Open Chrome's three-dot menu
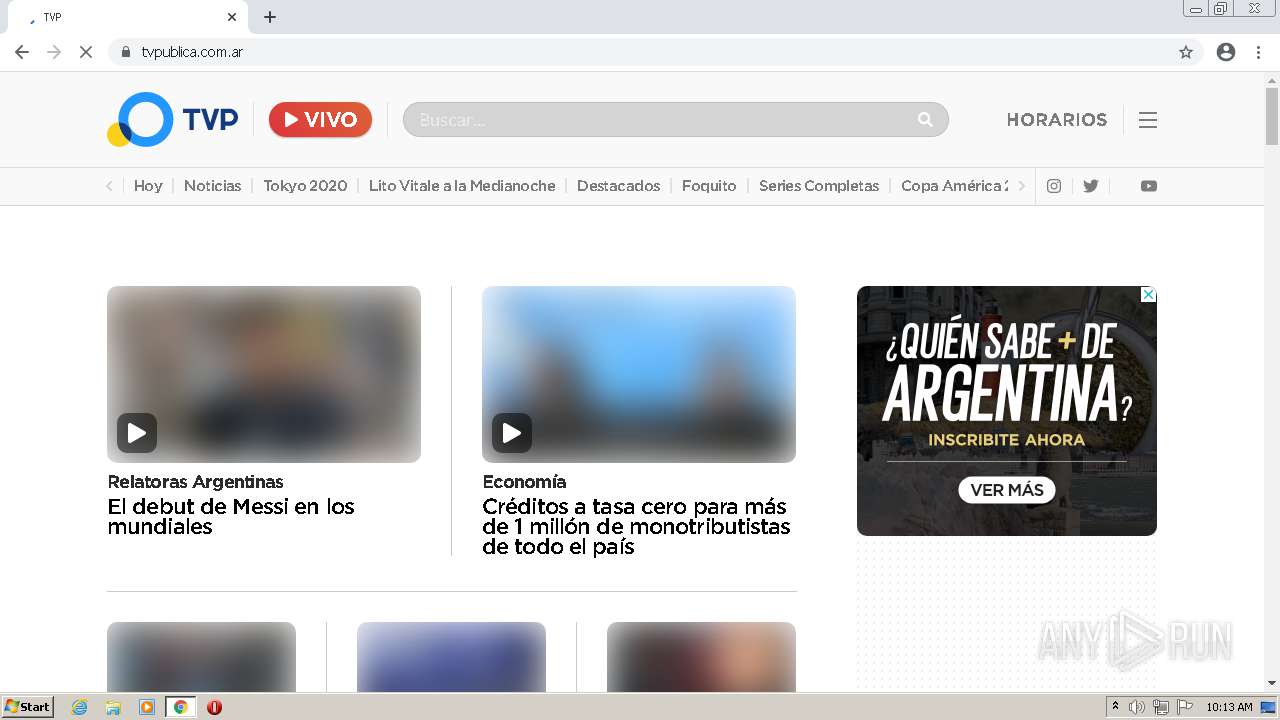The height and width of the screenshot is (720, 1280). tap(1259, 52)
